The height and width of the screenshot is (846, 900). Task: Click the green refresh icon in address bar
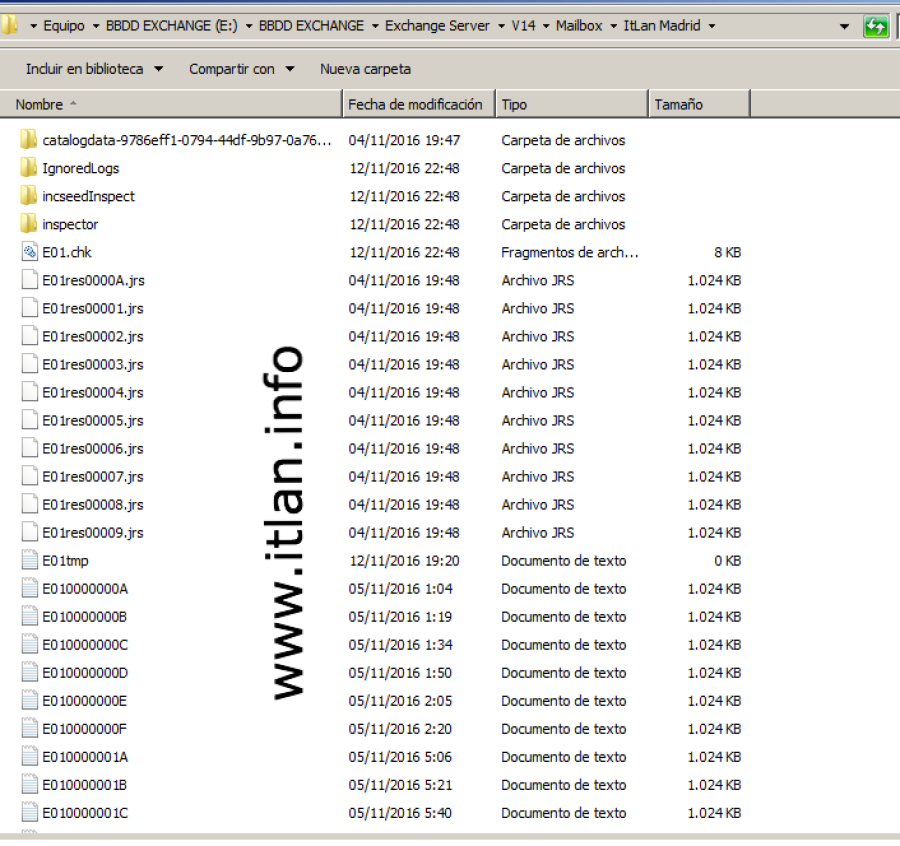pyautogui.click(x=876, y=26)
